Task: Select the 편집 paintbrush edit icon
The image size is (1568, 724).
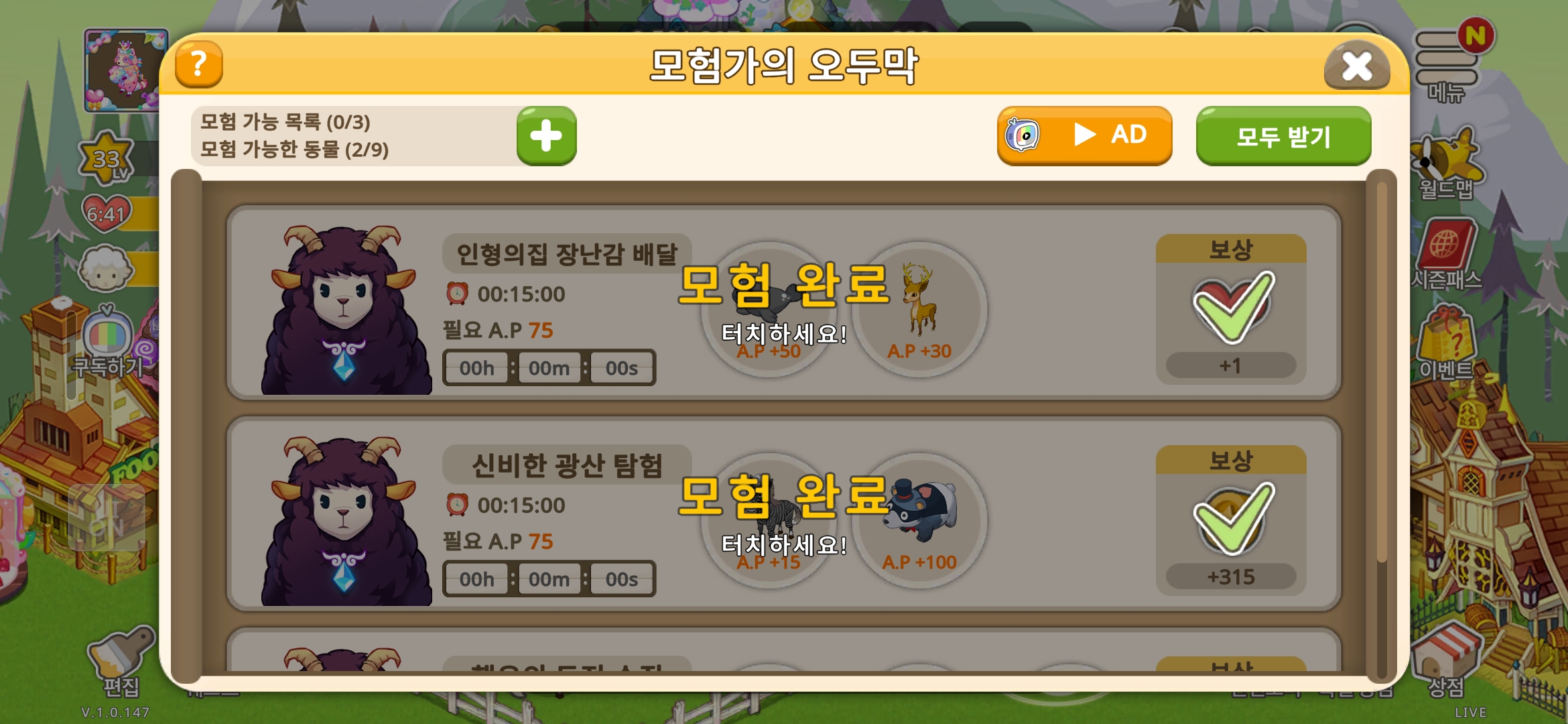Action: pyautogui.click(x=121, y=660)
